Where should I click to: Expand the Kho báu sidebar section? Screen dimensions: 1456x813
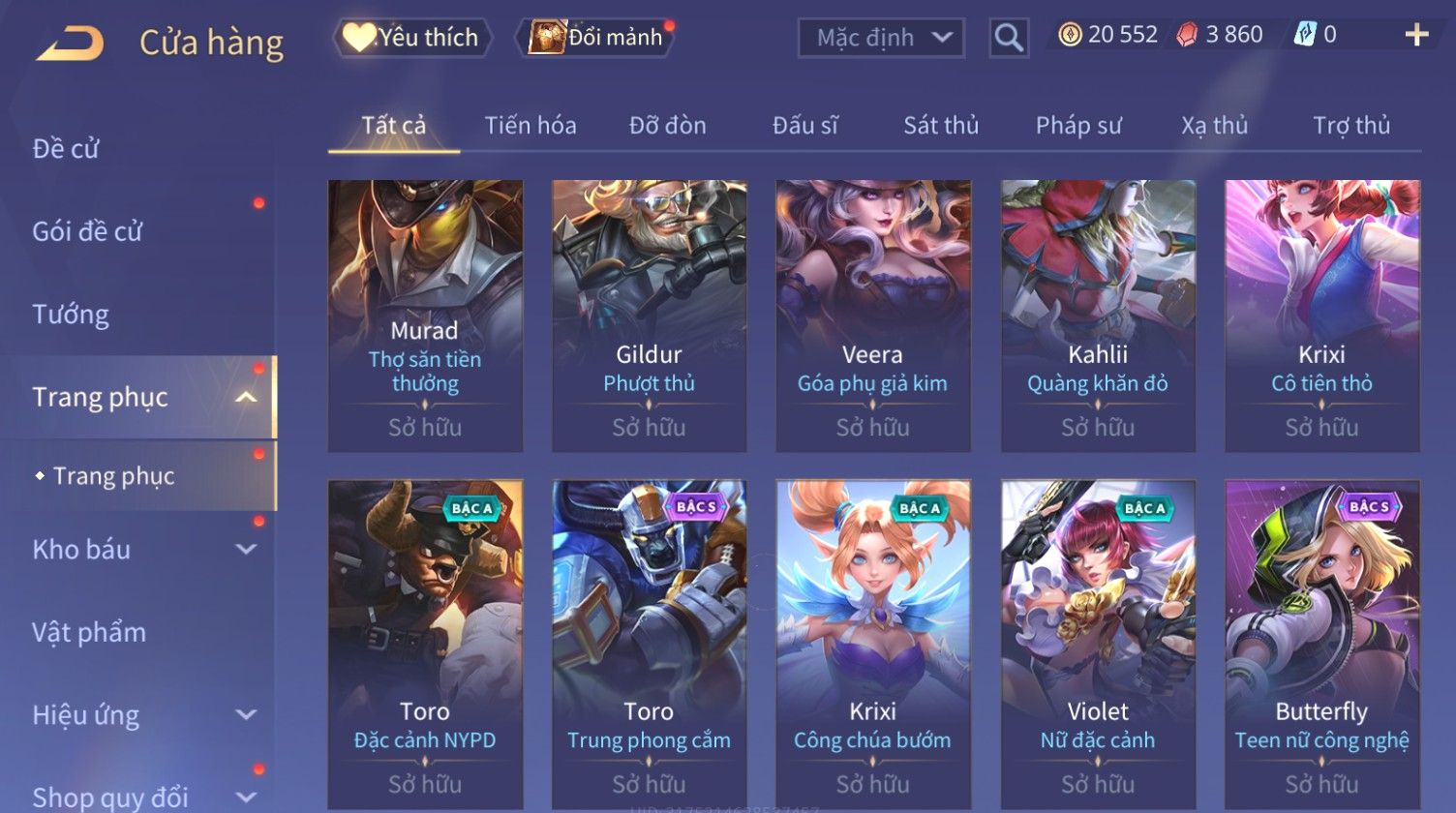[x=247, y=549]
